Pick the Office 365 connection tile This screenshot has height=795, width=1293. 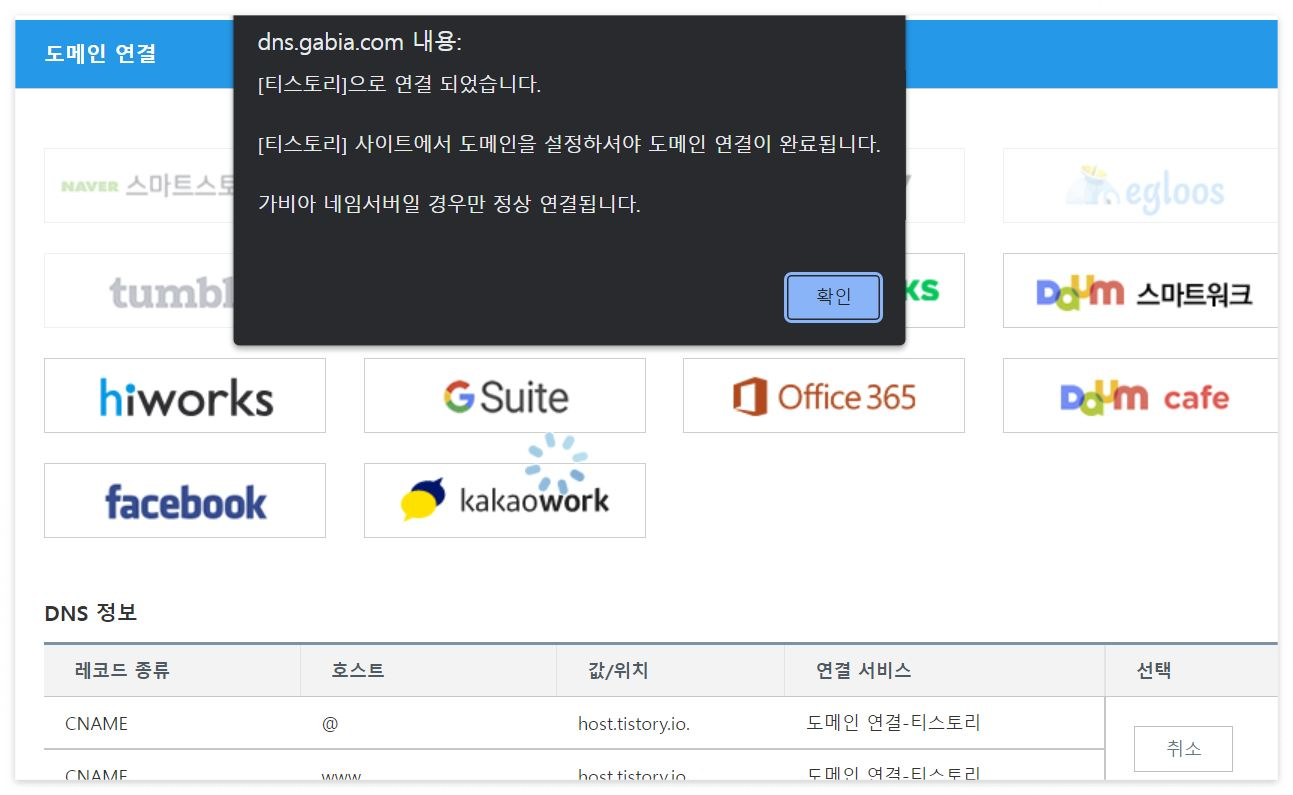[824, 396]
